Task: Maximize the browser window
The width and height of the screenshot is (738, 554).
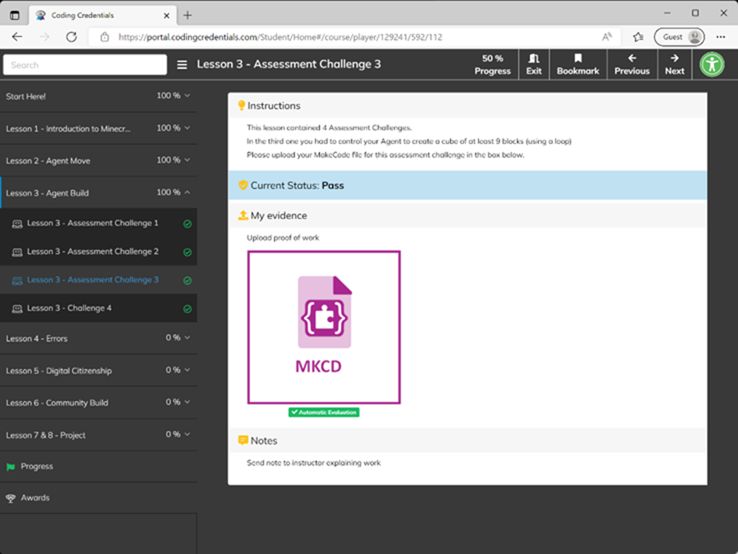Action: [695, 13]
